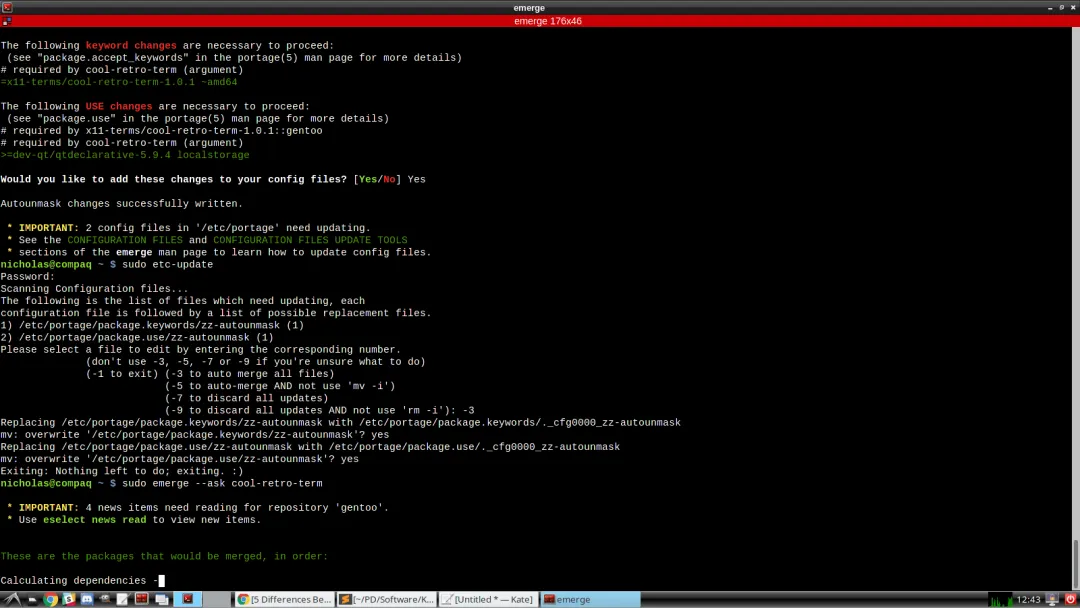Click the 'Password:' prompt line
This screenshot has width=1080, height=608.
[x=28, y=277]
